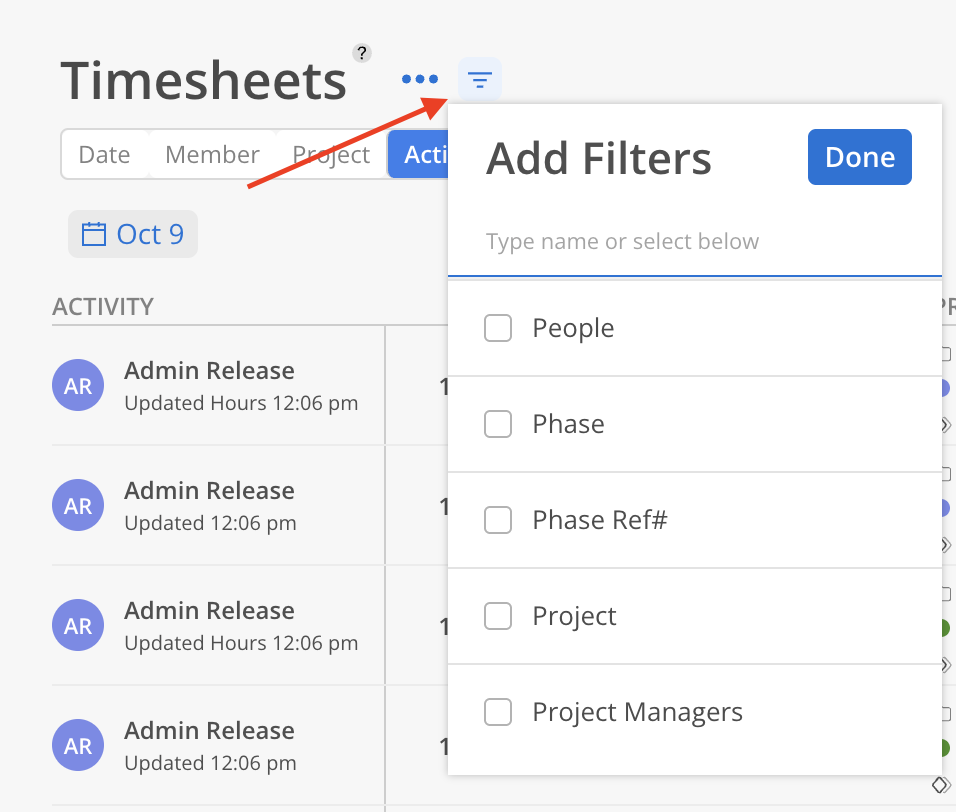Click the ACTIVITY column header
Screen dimensions: 956x812
103,307
